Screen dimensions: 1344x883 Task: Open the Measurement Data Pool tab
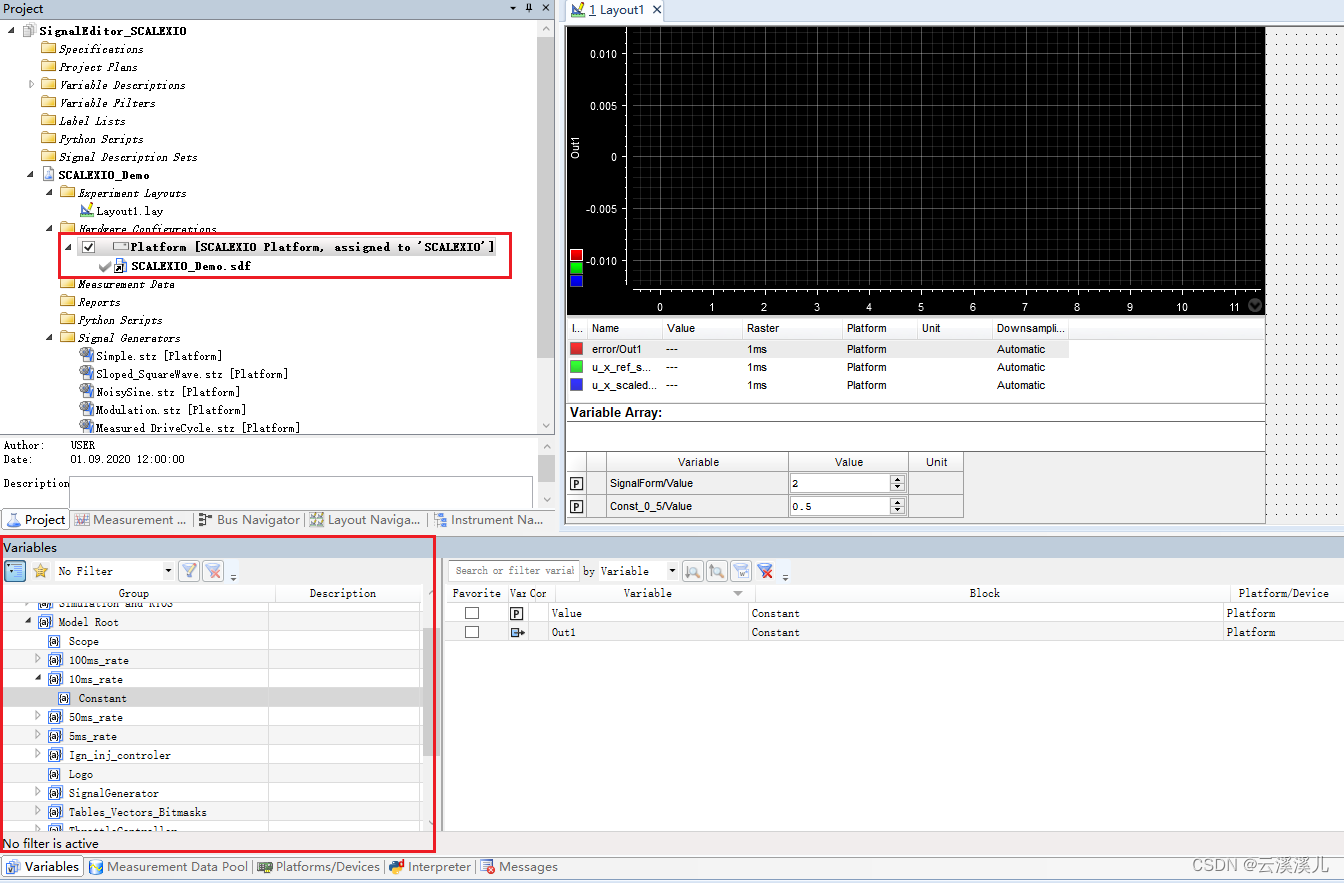pos(168,867)
